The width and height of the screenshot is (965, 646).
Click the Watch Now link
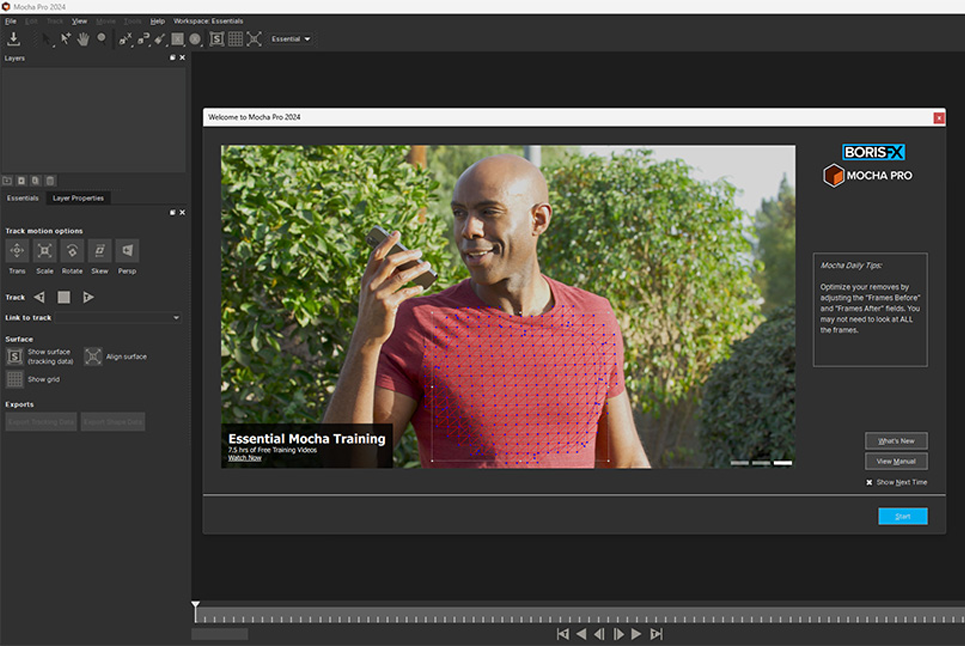[x=244, y=458]
